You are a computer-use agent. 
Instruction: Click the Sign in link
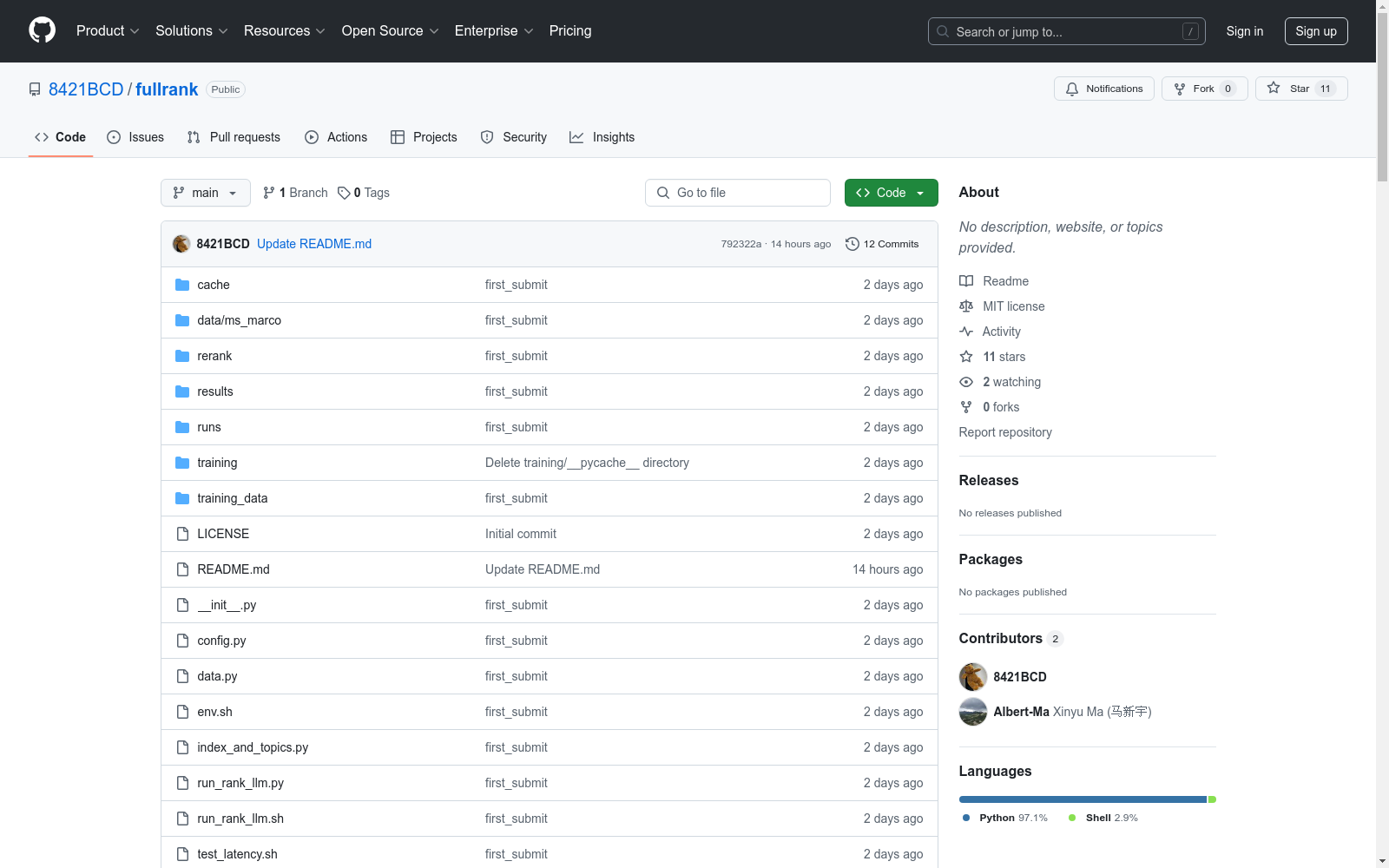tap(1245, 31)
